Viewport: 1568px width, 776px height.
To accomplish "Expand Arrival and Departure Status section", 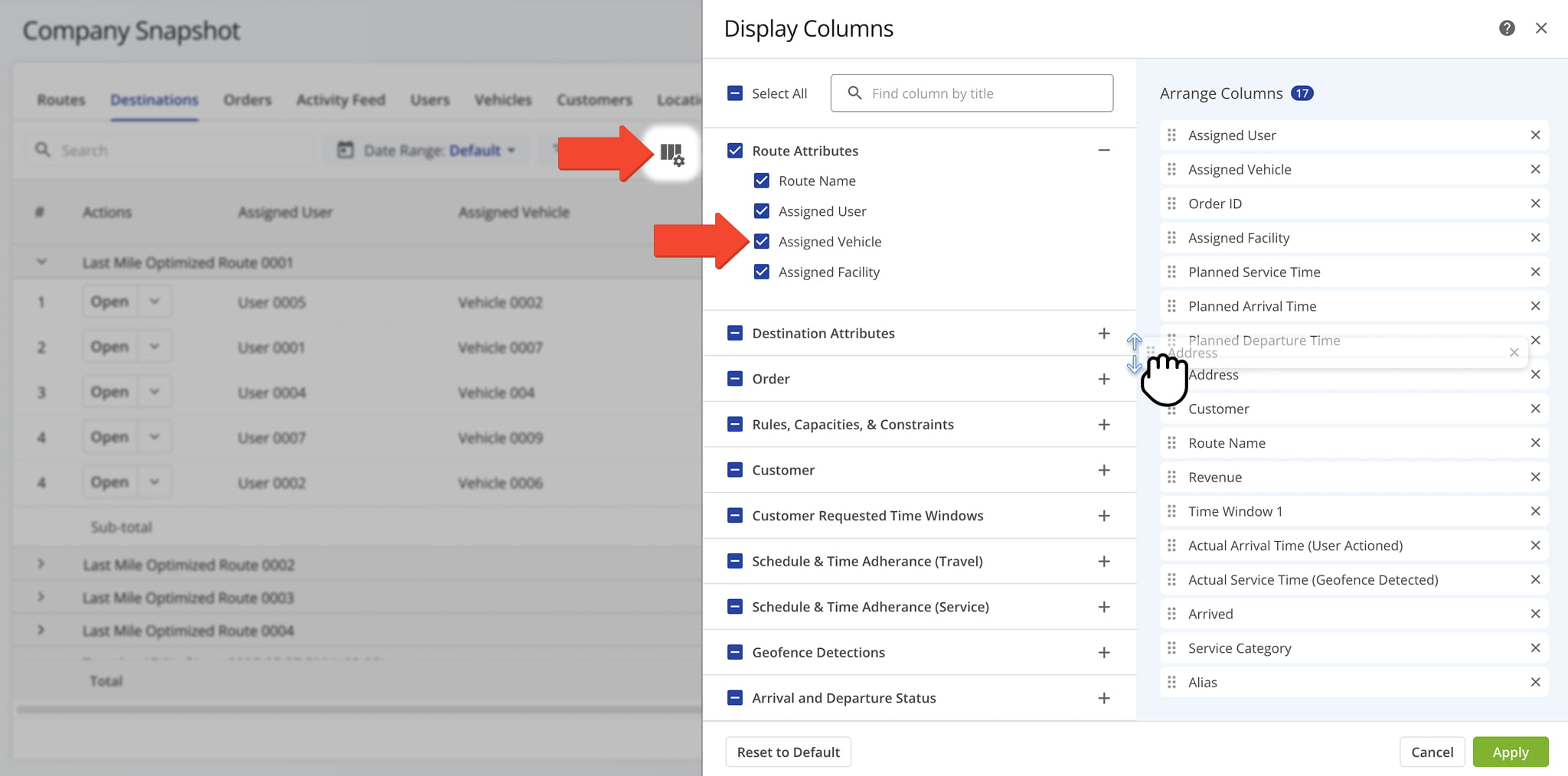I will 1103,698.
